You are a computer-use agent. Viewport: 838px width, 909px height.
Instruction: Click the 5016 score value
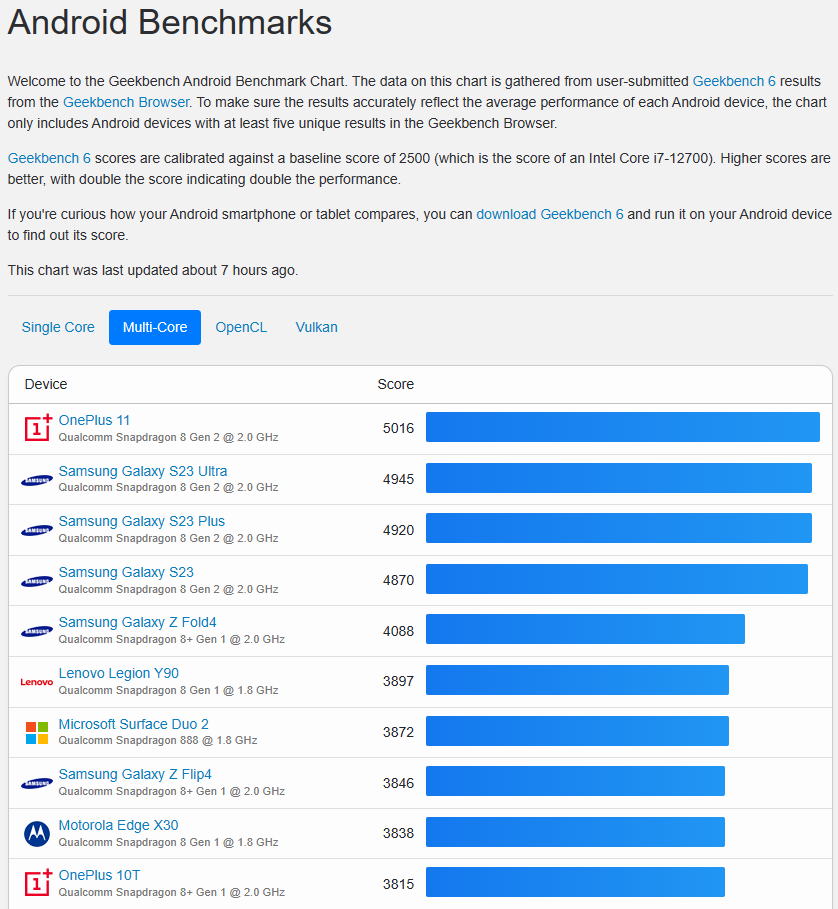point(398,428)
